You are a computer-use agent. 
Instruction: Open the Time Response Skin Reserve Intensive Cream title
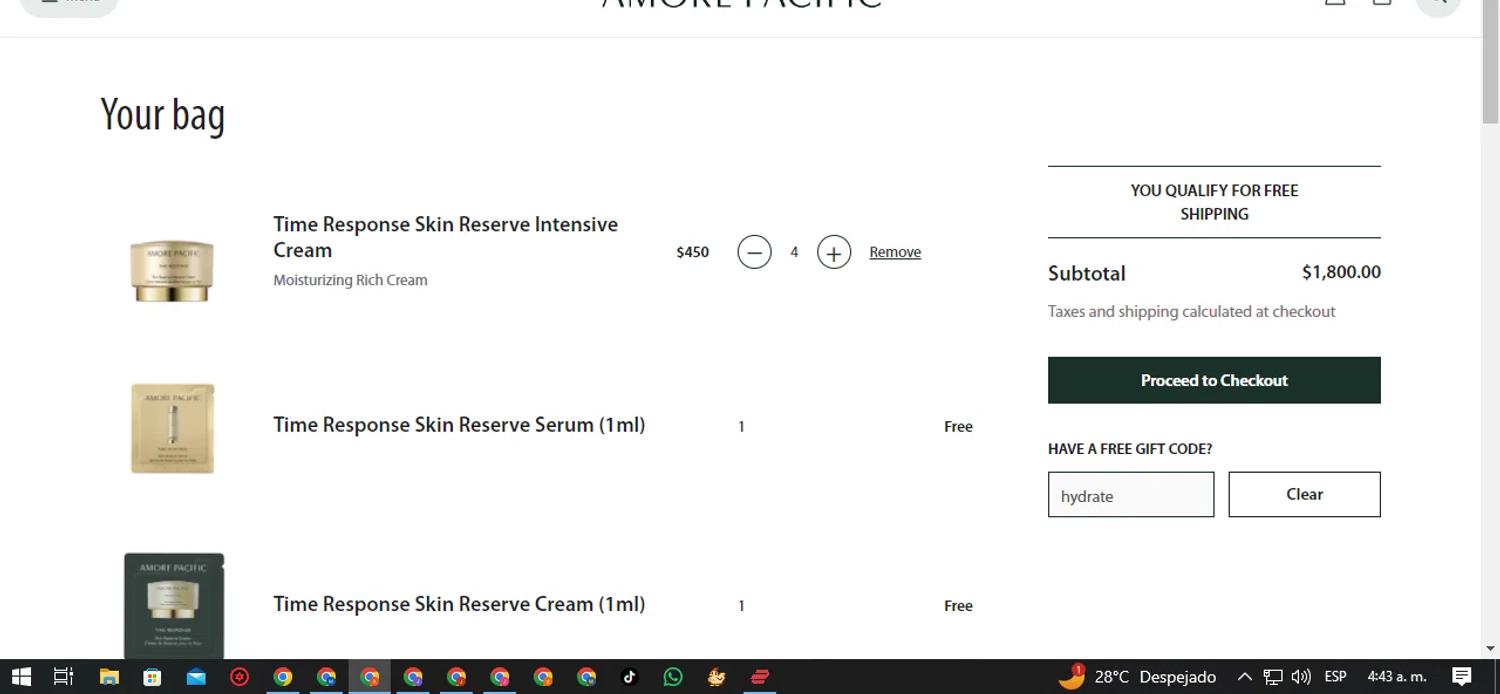click(445, 237)
